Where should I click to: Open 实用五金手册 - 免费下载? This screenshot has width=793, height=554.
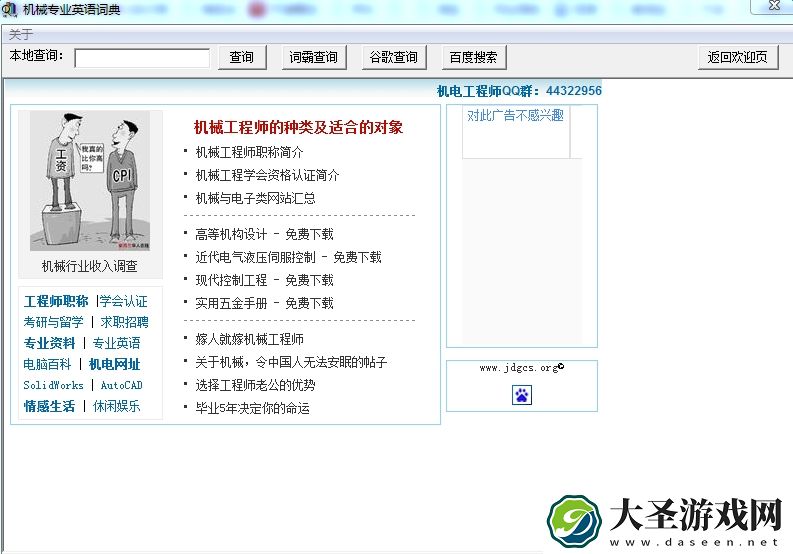264,304
